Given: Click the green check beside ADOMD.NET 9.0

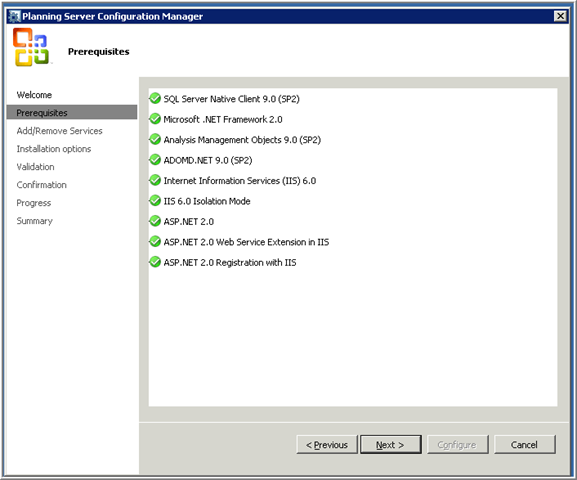Looking at the screenshot, I should coord(155,160).
